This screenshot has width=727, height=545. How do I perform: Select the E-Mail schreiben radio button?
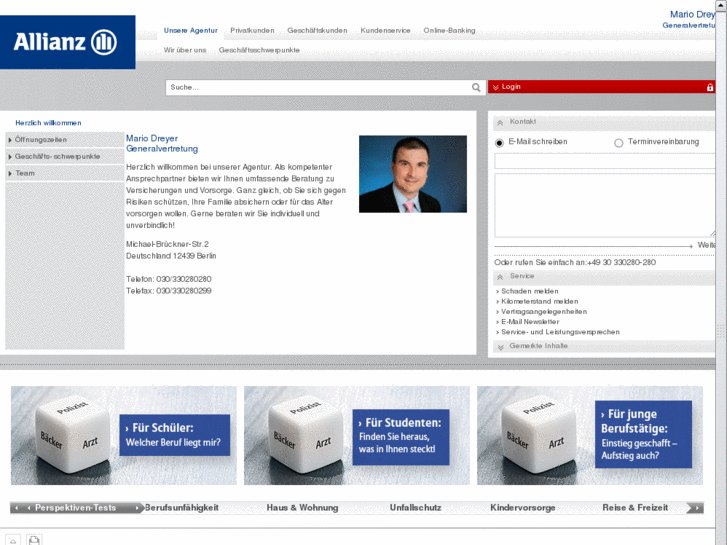coord(499,143)
